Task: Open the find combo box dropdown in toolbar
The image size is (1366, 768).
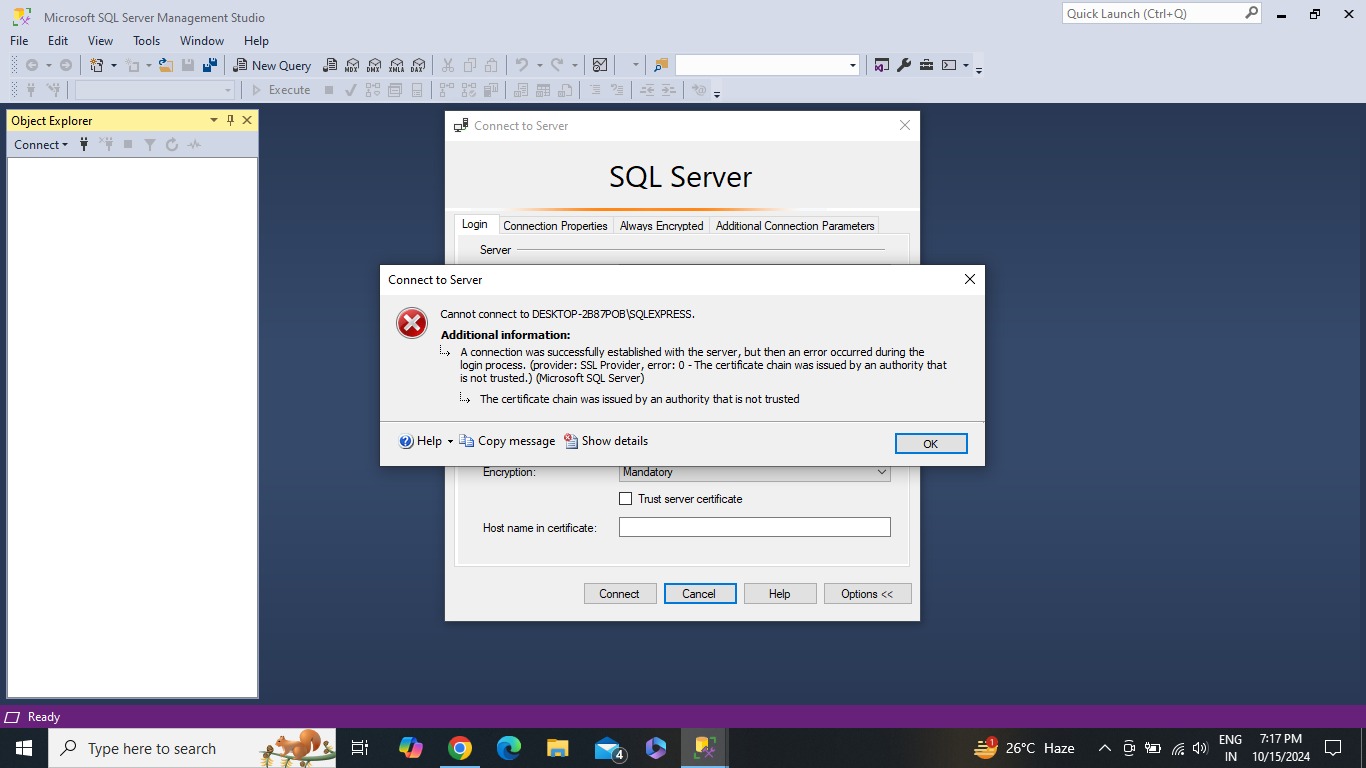Action: click(852, 65)
